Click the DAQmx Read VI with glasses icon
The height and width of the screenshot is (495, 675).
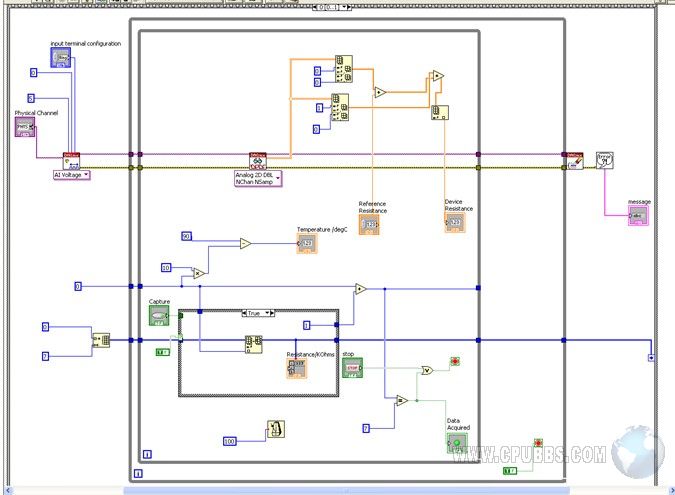[258, 161]
